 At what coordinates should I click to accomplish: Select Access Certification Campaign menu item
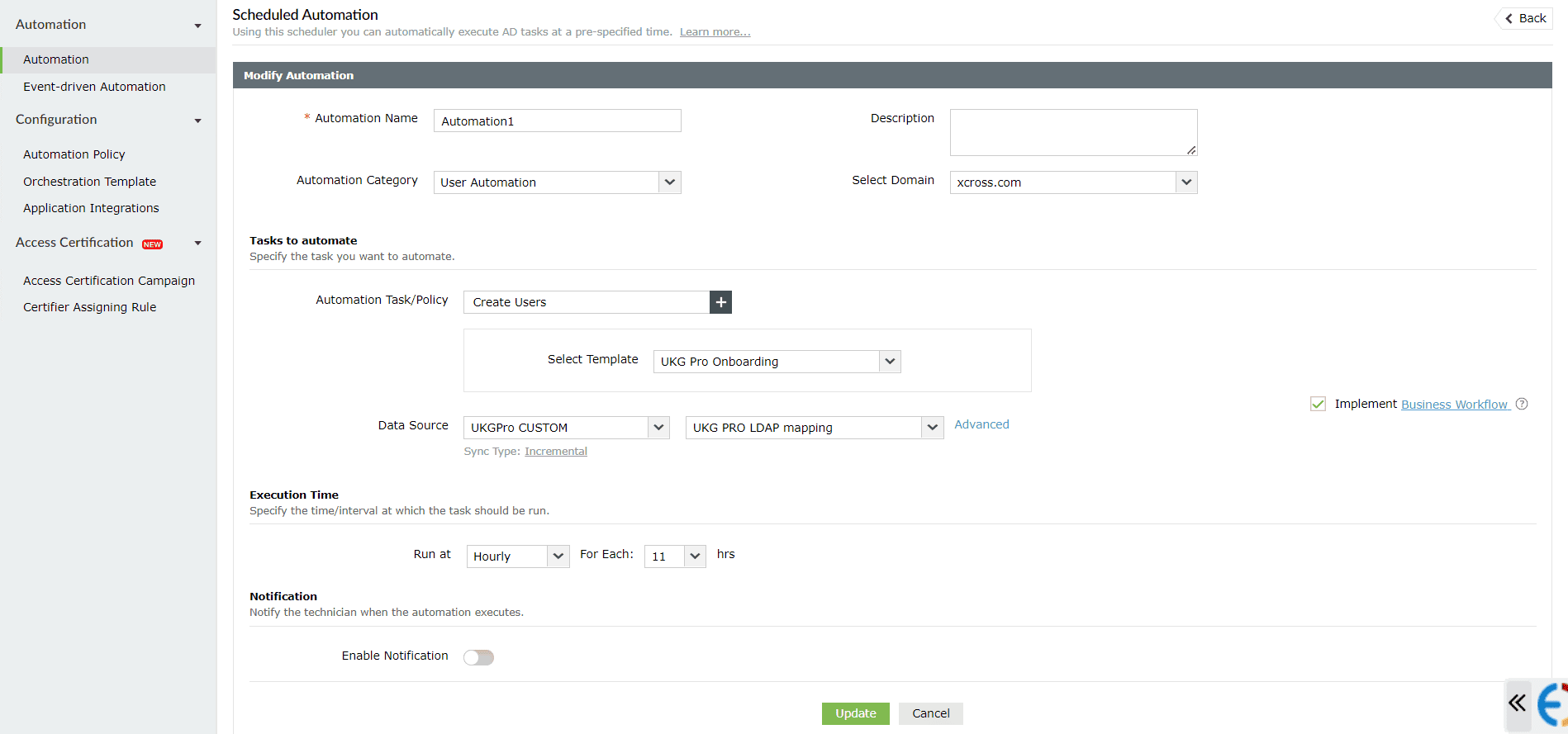coord(109,281)
